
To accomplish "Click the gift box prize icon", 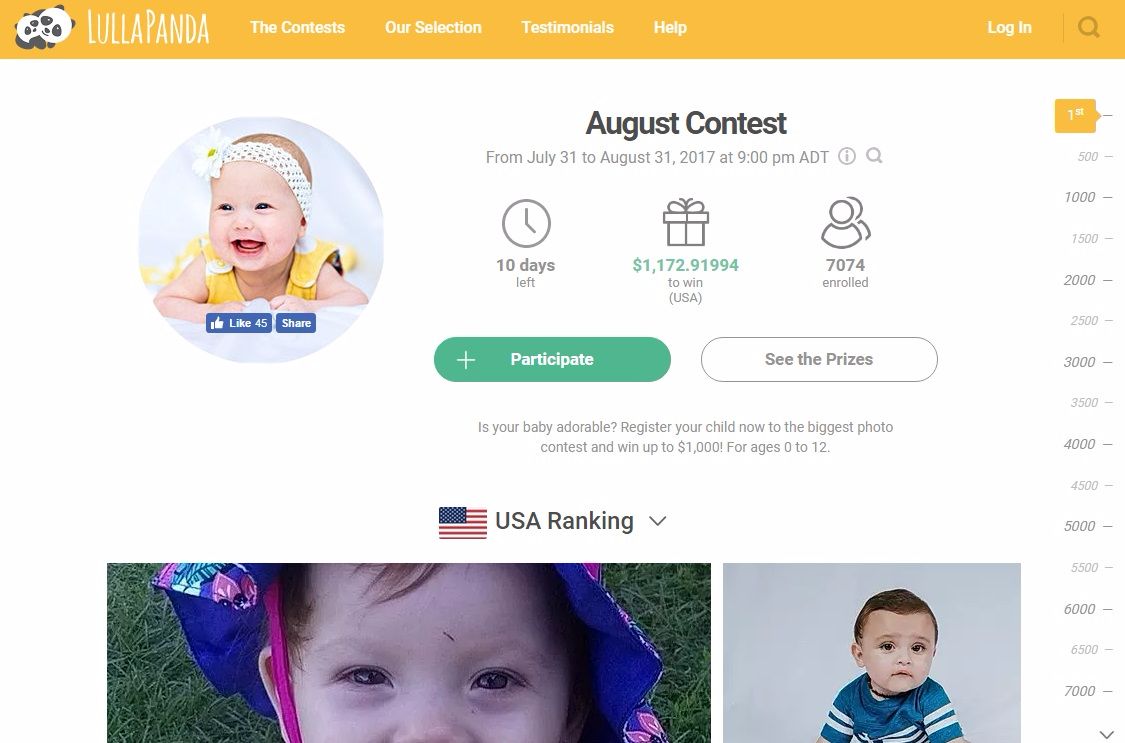I will (685, 222).
